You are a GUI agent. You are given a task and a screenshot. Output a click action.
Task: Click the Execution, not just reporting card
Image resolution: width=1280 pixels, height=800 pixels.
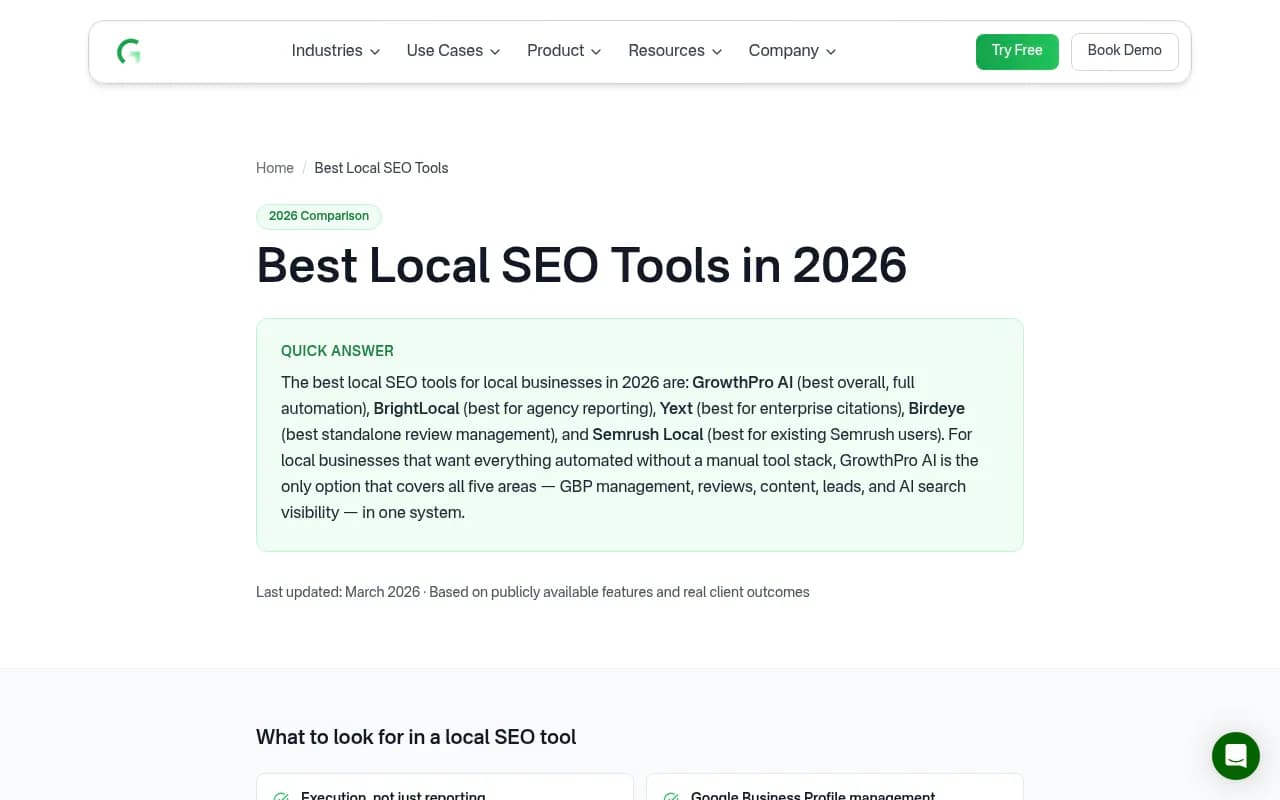click(x=445, y=787)
